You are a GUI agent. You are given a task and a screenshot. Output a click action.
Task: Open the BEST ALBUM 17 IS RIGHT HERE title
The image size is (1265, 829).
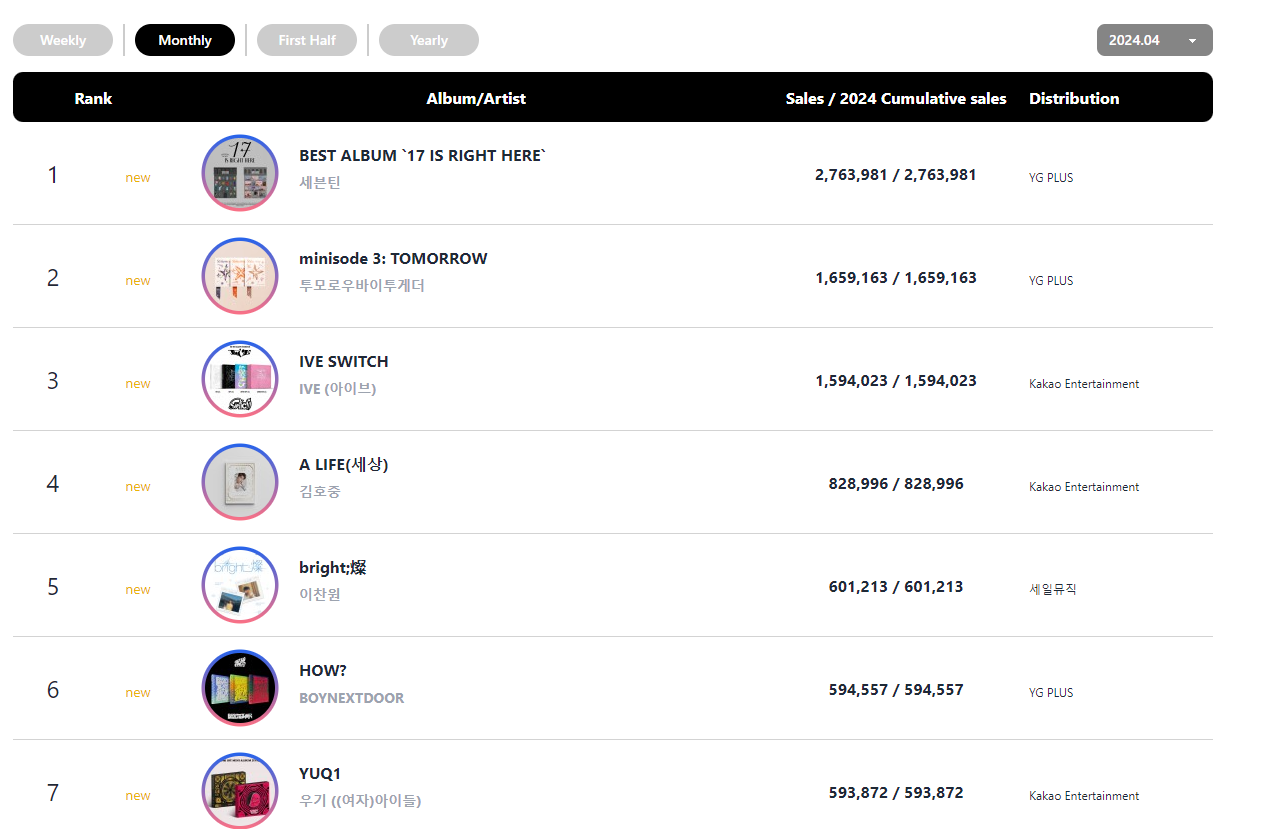(x=423, y=155)
